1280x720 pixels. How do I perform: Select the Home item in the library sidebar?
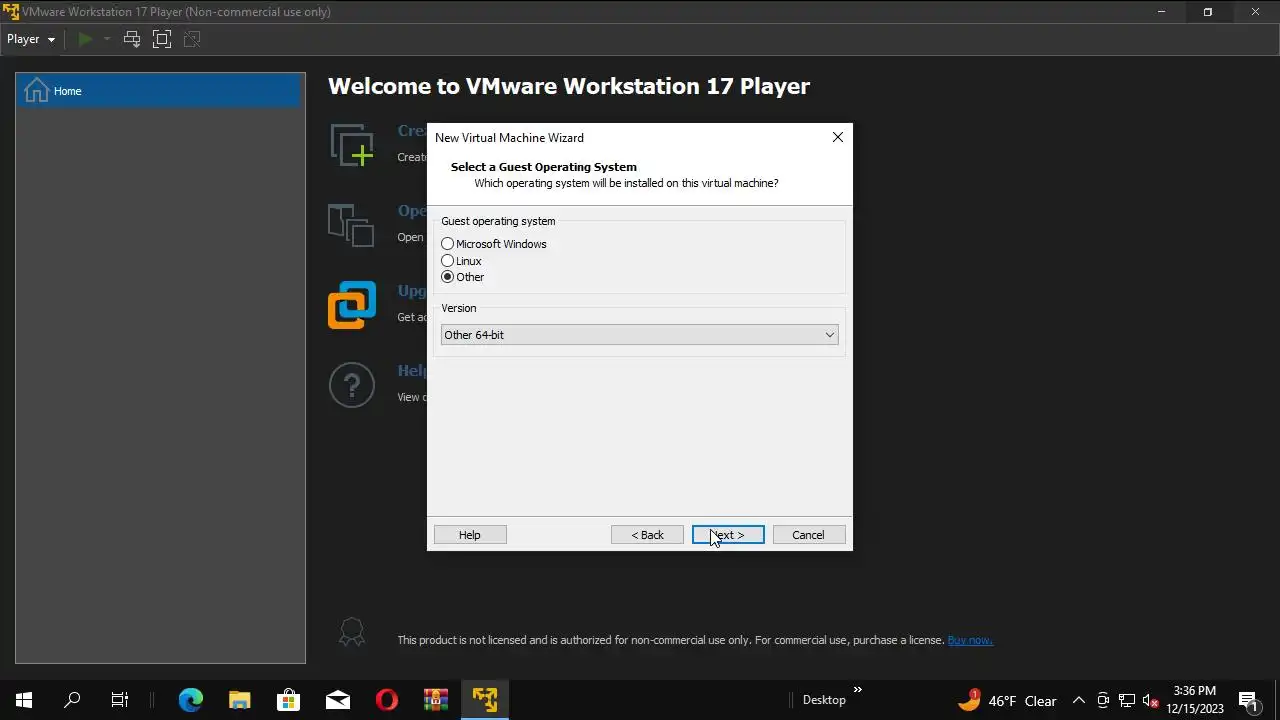point(160,91)
